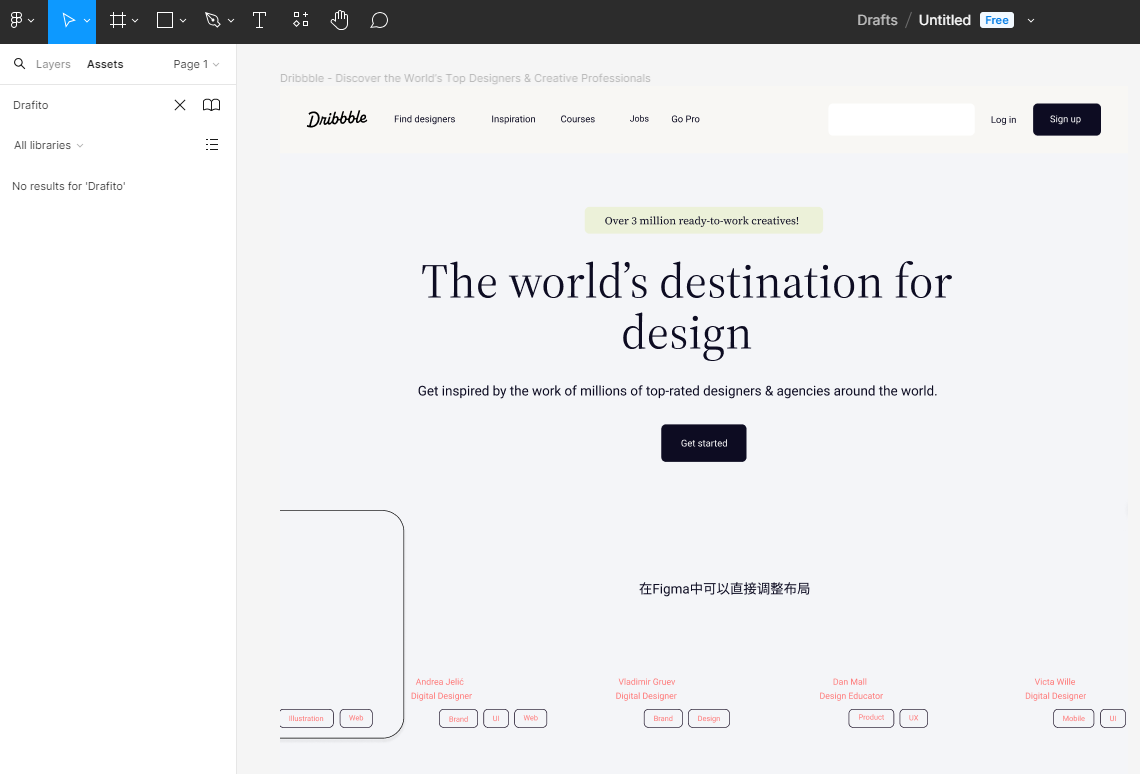Open the Figma main menu icon
The image size is (1140, 774).
[x=17, y=20]
